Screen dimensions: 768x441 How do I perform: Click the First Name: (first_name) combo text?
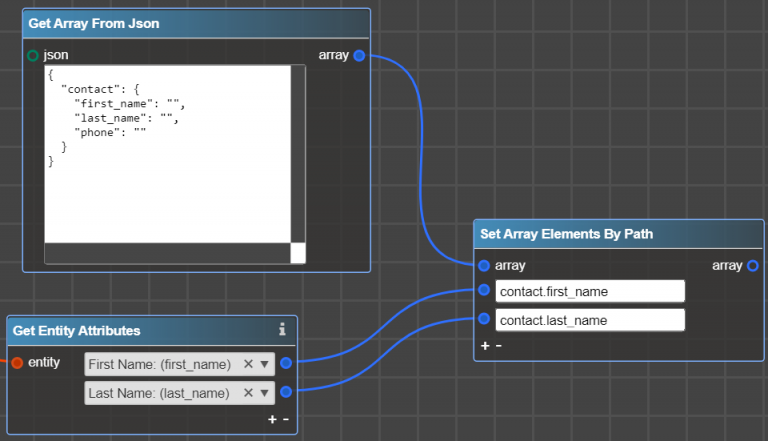160,365
